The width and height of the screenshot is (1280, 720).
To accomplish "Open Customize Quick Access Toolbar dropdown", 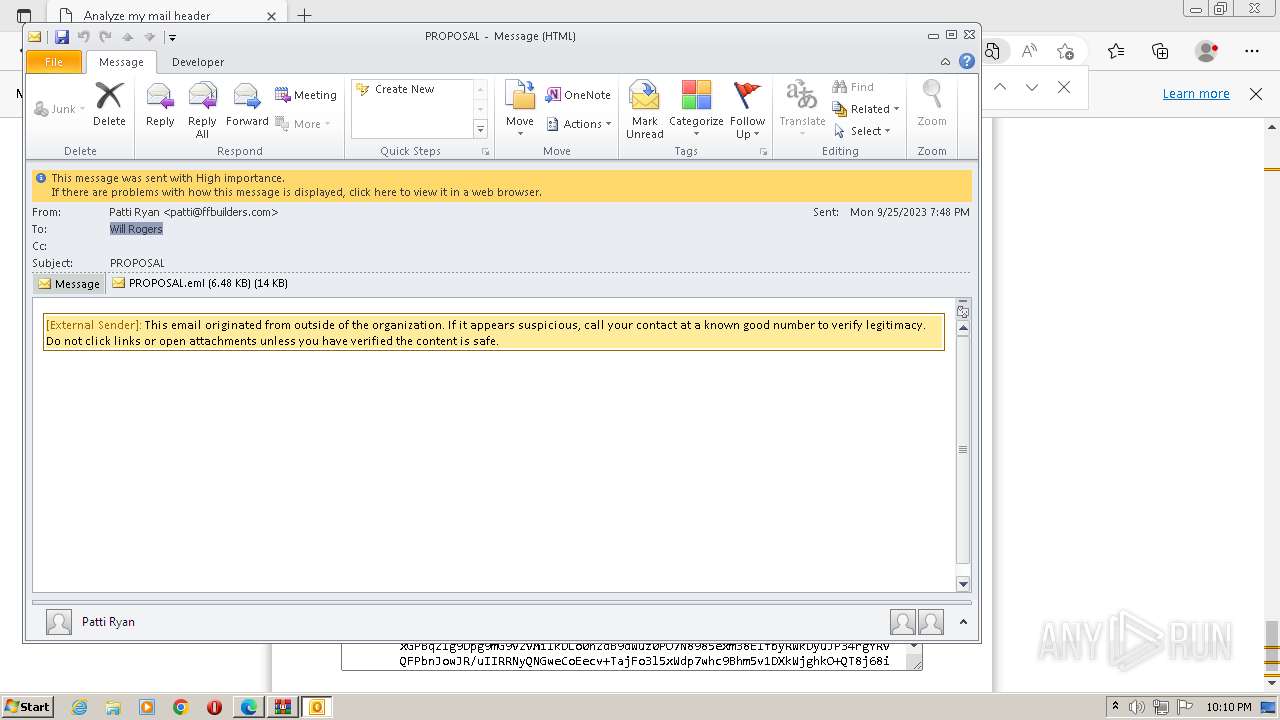I will click(x=172, y=37).
